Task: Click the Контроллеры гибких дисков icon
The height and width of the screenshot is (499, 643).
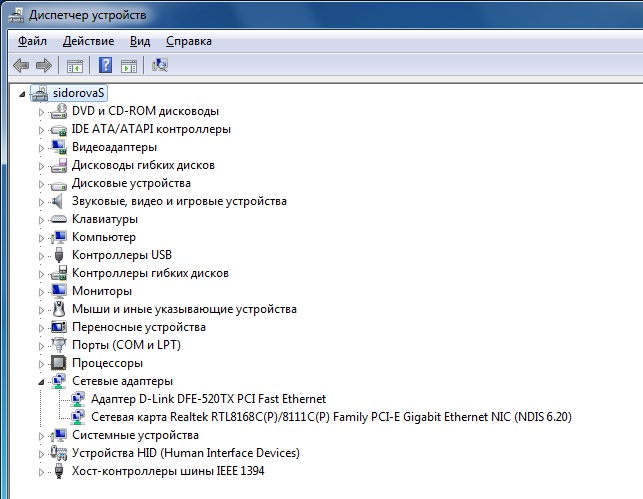Action: click(x=59, y=273)
